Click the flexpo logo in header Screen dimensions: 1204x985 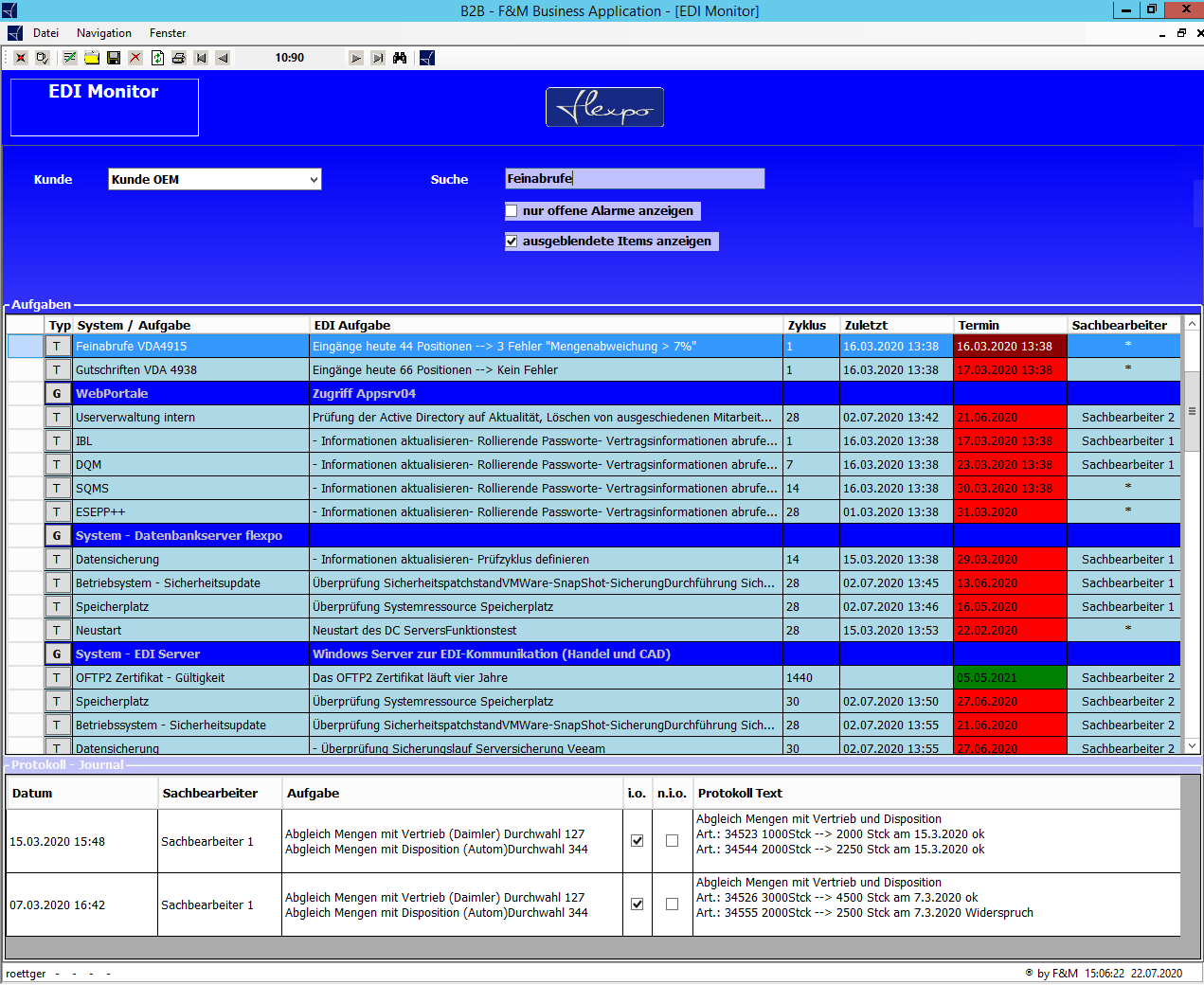click(604, 107)
